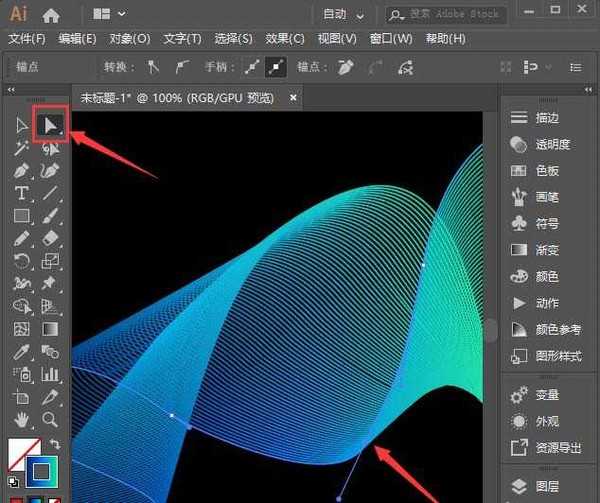This screenshot has height=503, width=600.
Task: Expand the arrange documents layout dropdown
Action: pyautogui.click(x=108, y=14)
